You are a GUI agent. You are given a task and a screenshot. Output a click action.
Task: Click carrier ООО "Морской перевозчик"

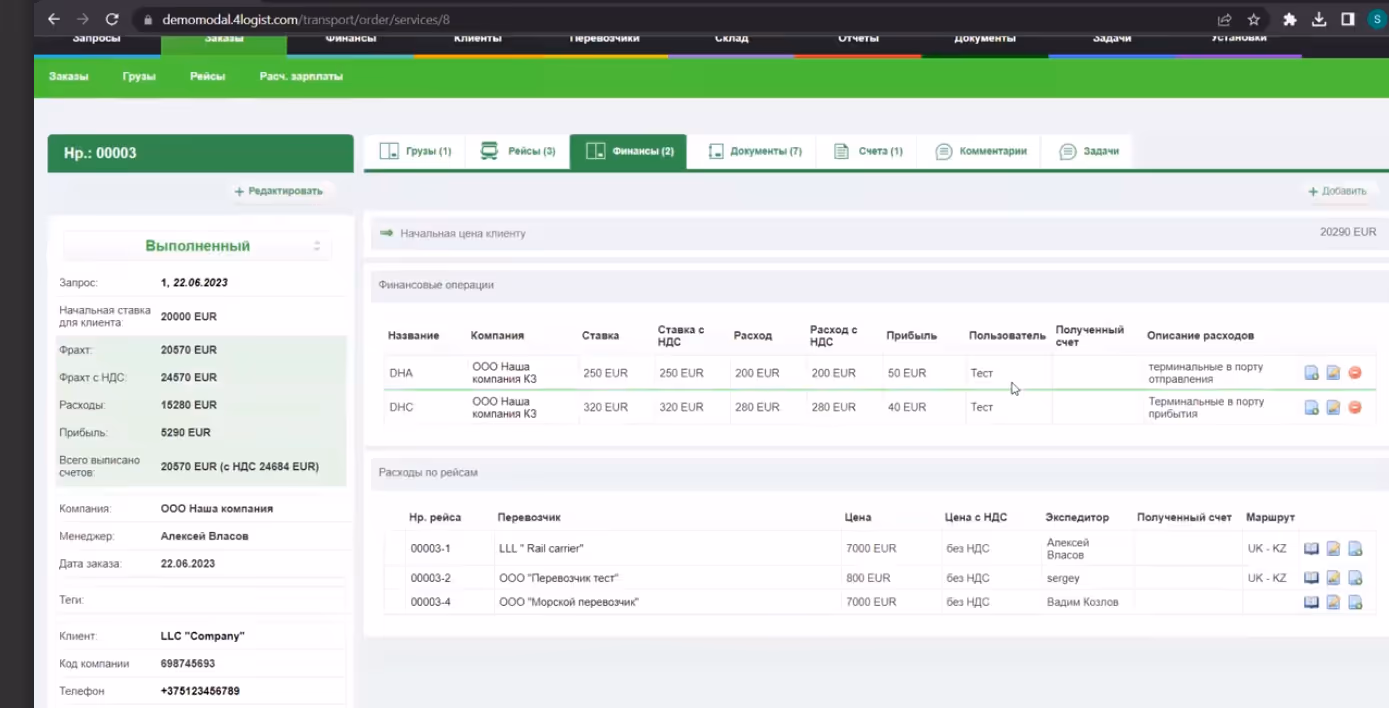[568, 602]
